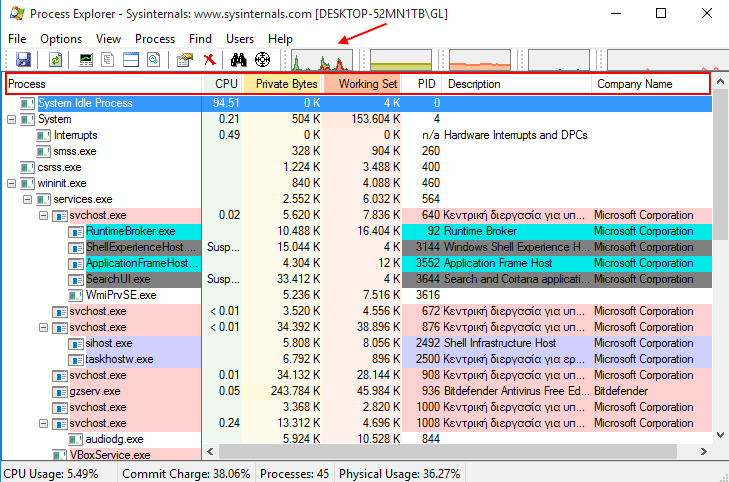Select the ApplicationFrameHost process row
The width and height of the screenshot is (729, 482).
click(358, 264)
